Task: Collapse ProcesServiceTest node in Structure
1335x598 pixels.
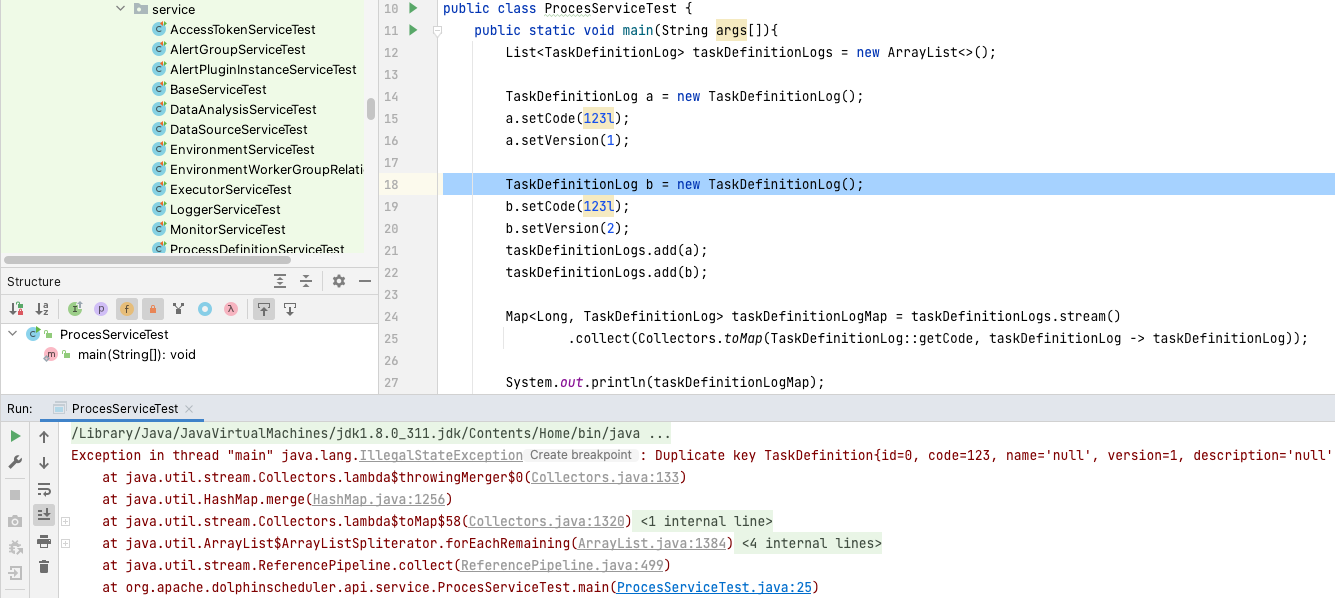Action: point(13,334)
